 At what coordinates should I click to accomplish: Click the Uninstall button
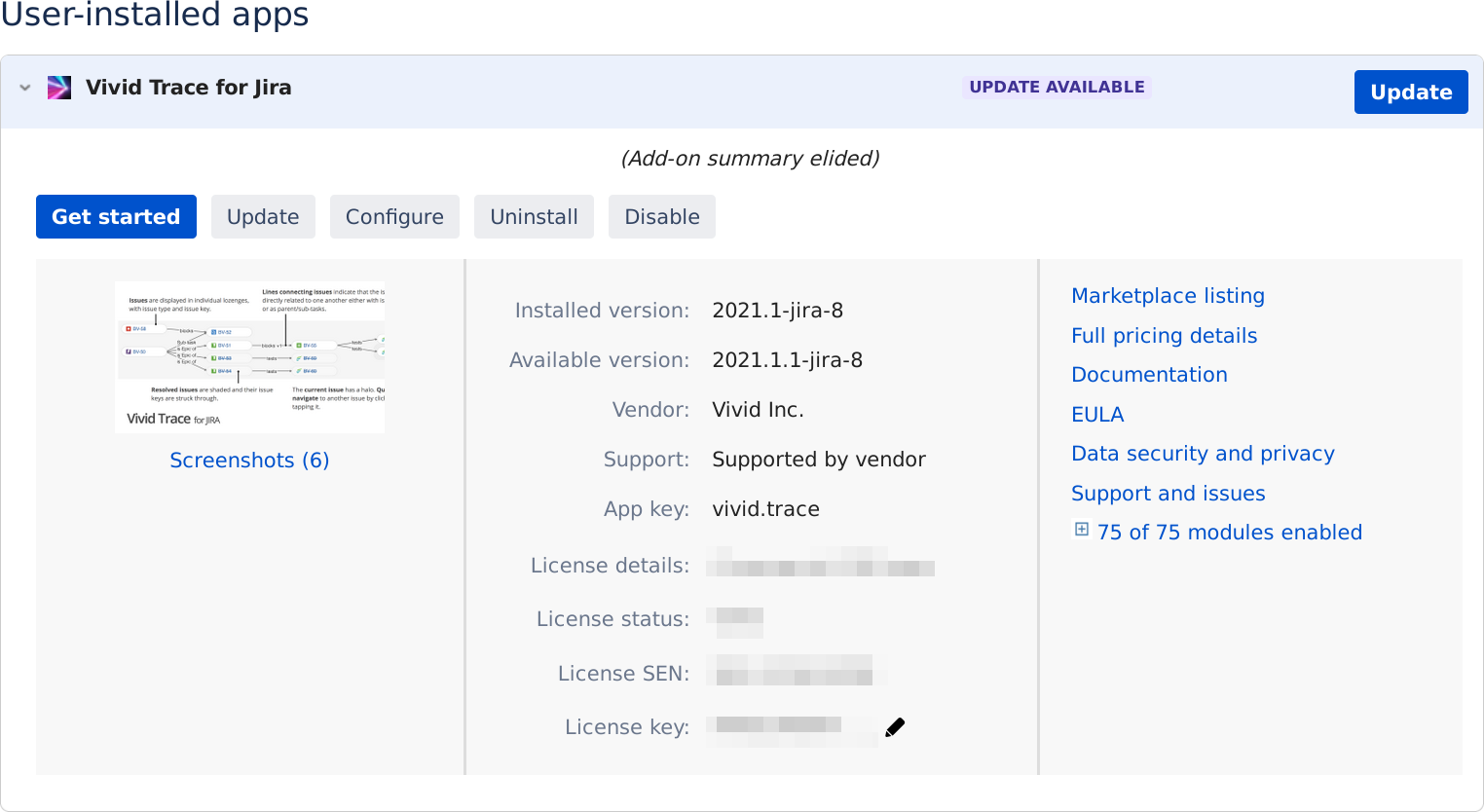(534, 216)
